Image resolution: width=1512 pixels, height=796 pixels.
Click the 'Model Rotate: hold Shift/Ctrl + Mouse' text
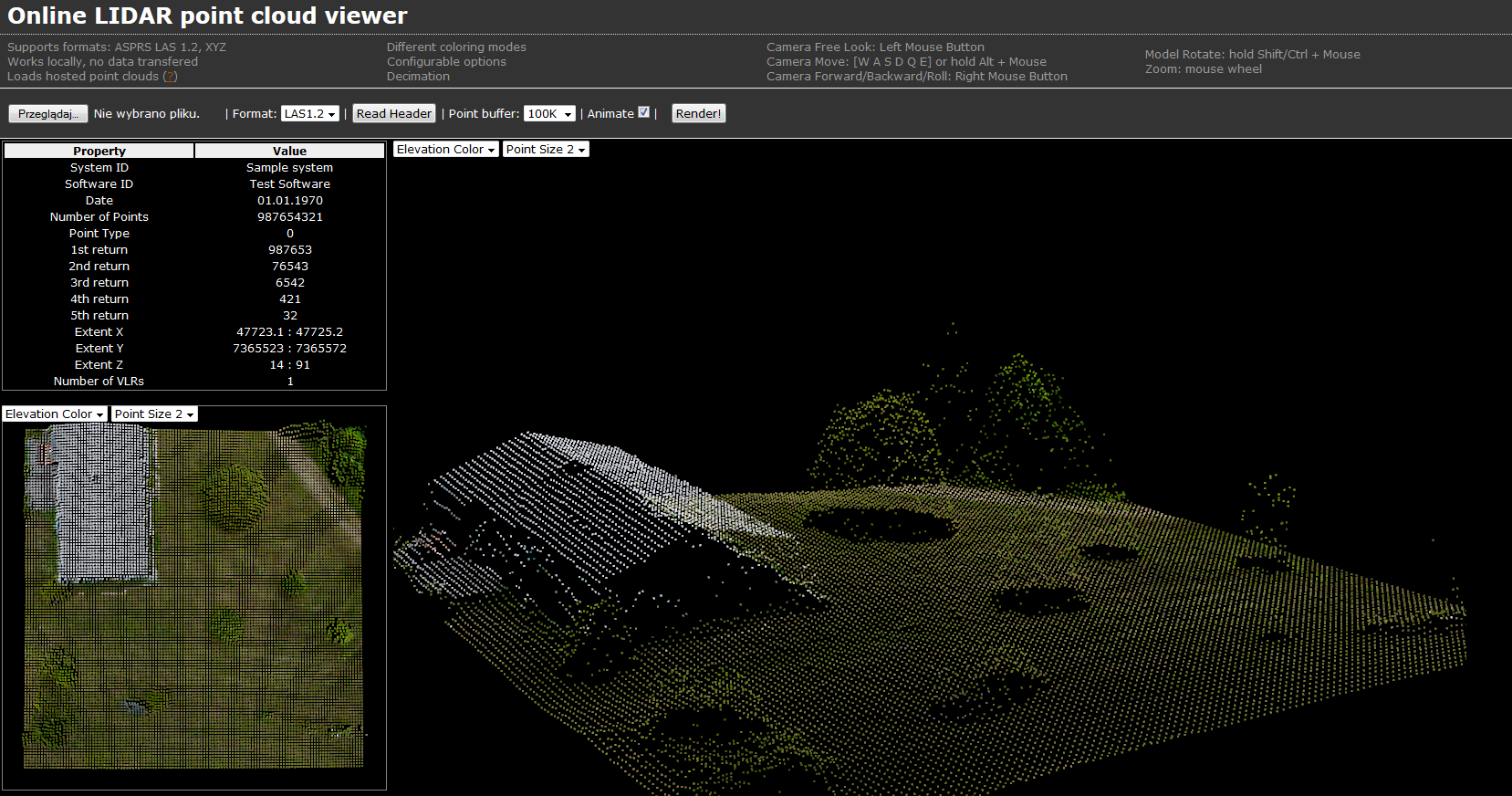[1252, 55]
